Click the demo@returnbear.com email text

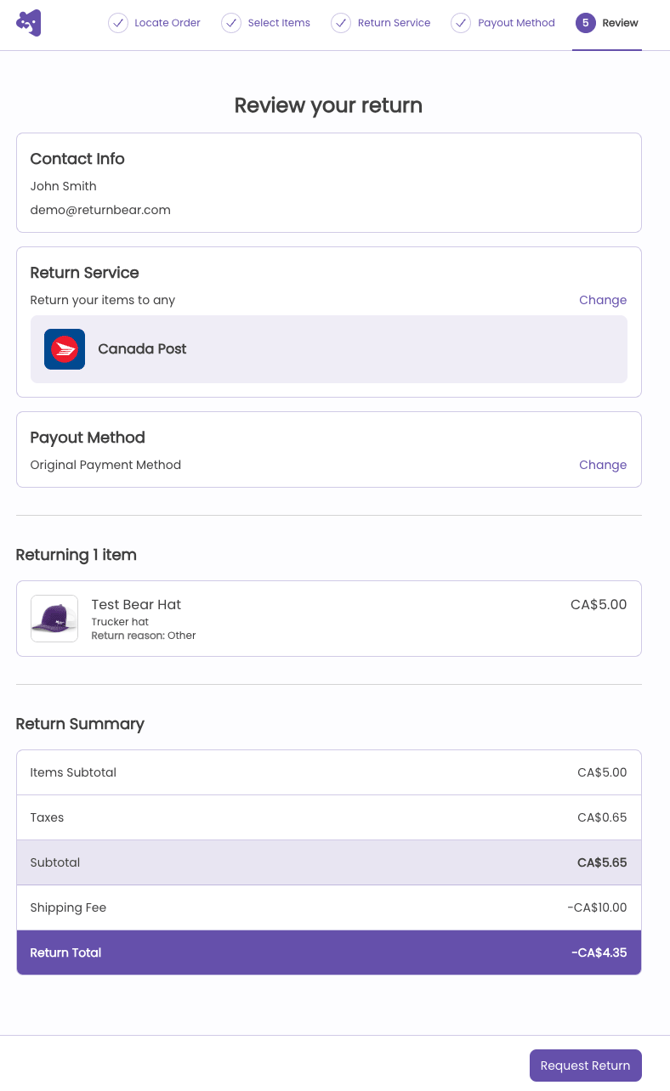pyautogui.click(x=100, y=210)
